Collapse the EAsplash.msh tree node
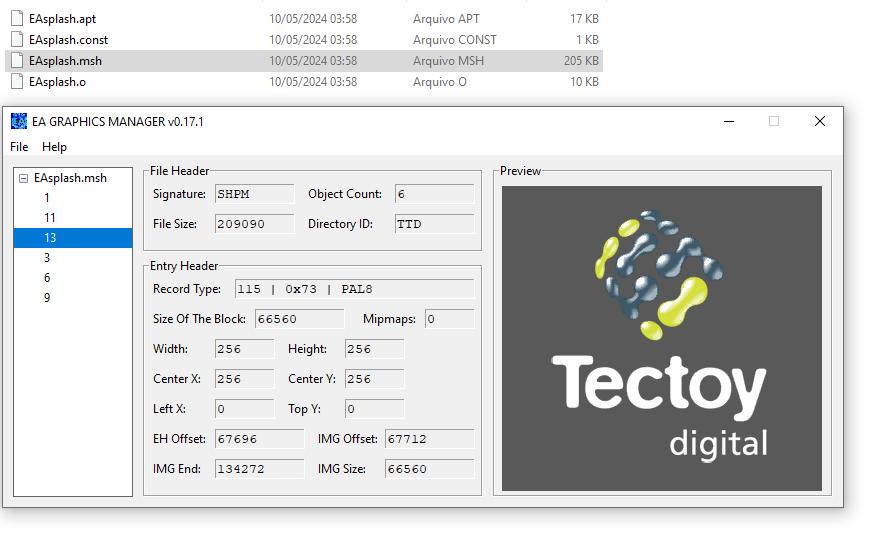Image resolution: width=869 pixels, height=535 pixels. pyautogui.click(x=23, y=178)
